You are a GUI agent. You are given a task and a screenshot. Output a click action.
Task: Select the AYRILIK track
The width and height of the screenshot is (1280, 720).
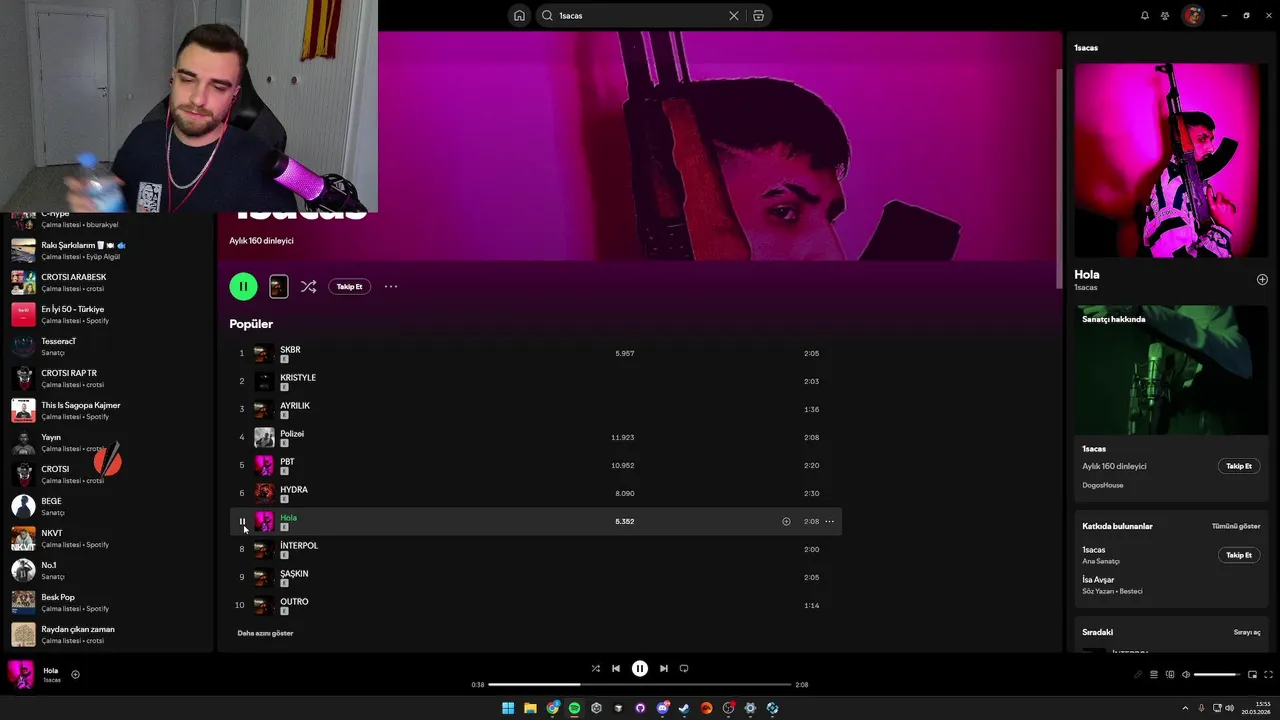(x=536, y=409)
